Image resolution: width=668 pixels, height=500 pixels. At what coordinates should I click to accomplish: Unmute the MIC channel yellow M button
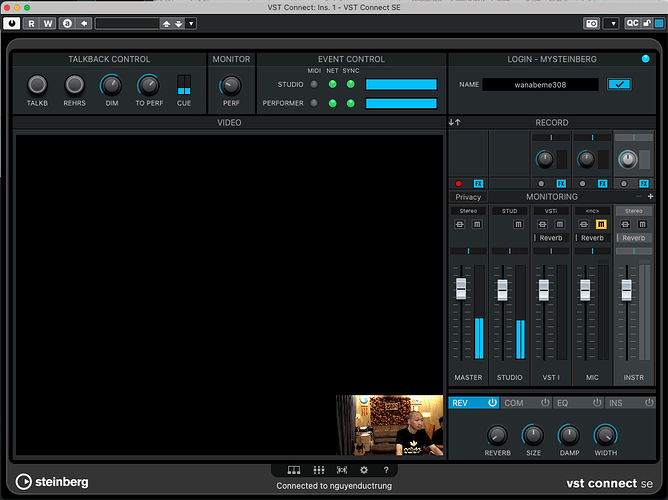(x=601, y=224)
